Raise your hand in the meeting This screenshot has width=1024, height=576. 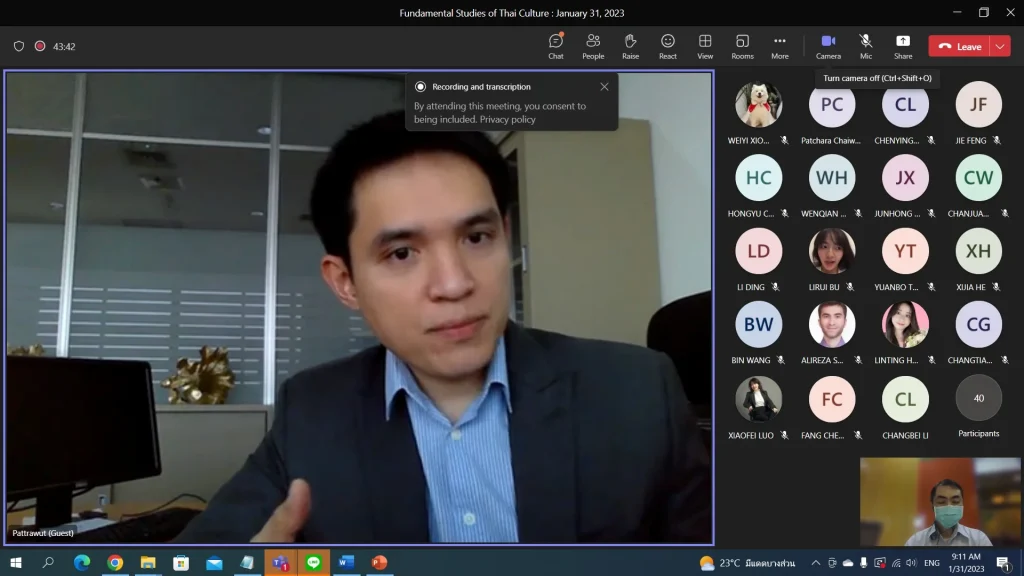[x=630, y=45]
